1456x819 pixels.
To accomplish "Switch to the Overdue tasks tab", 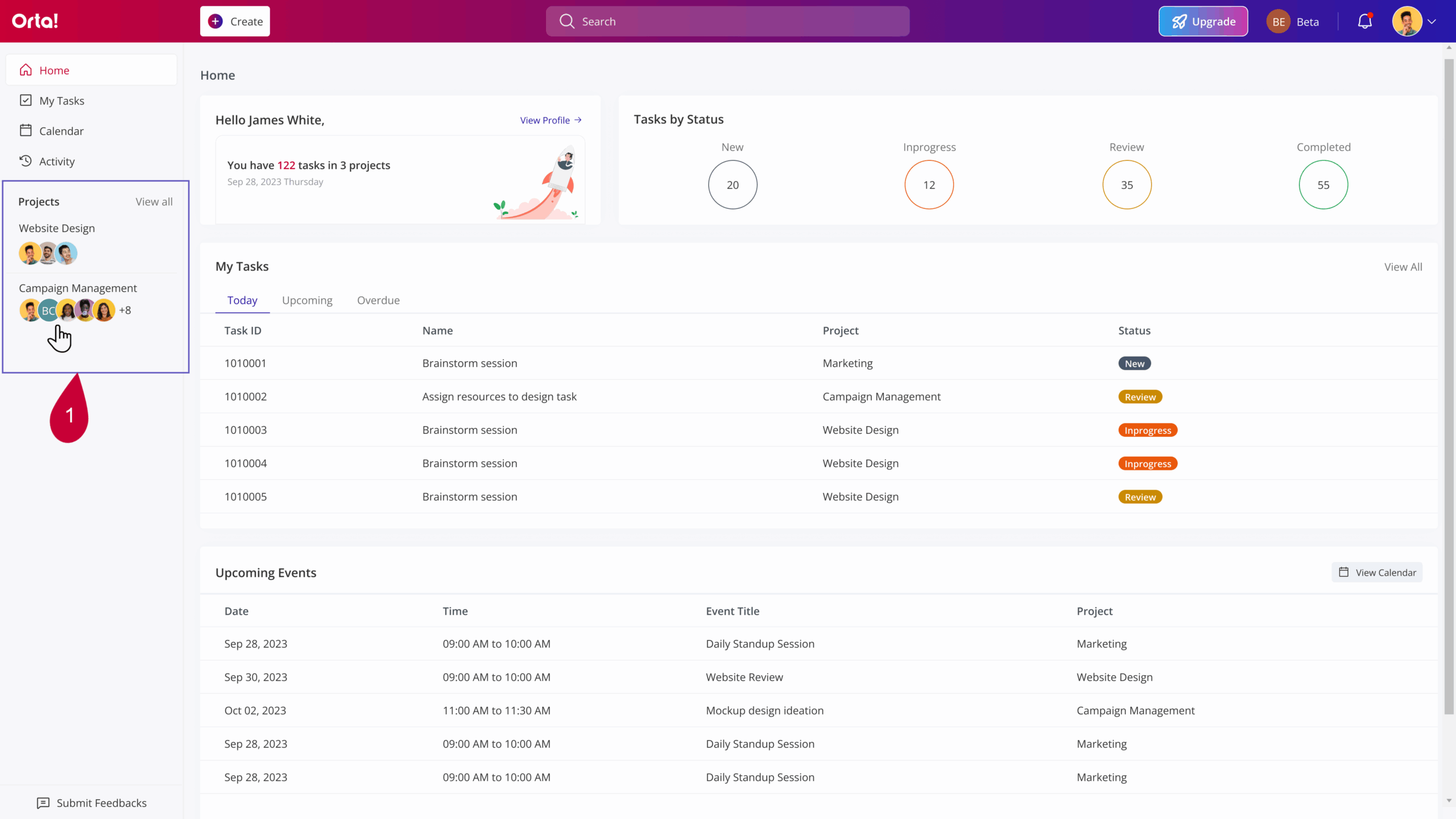I will click(378, 300).
